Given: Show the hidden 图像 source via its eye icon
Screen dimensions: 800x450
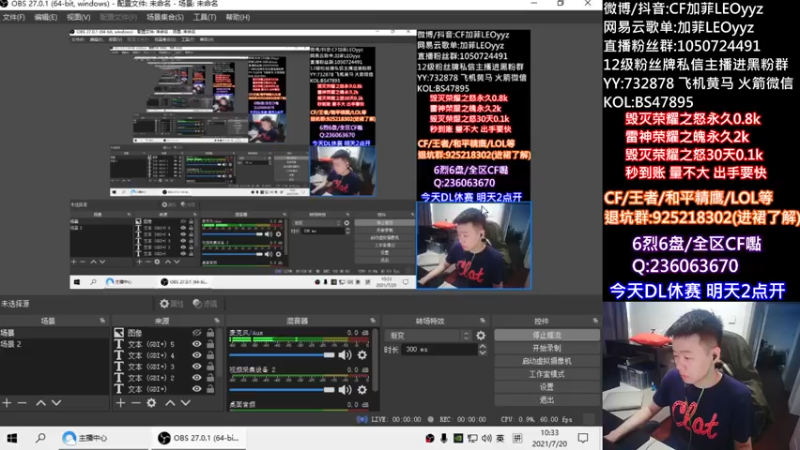Looking at the screenshot, I should pyautogui.click(x=196, y=333).
